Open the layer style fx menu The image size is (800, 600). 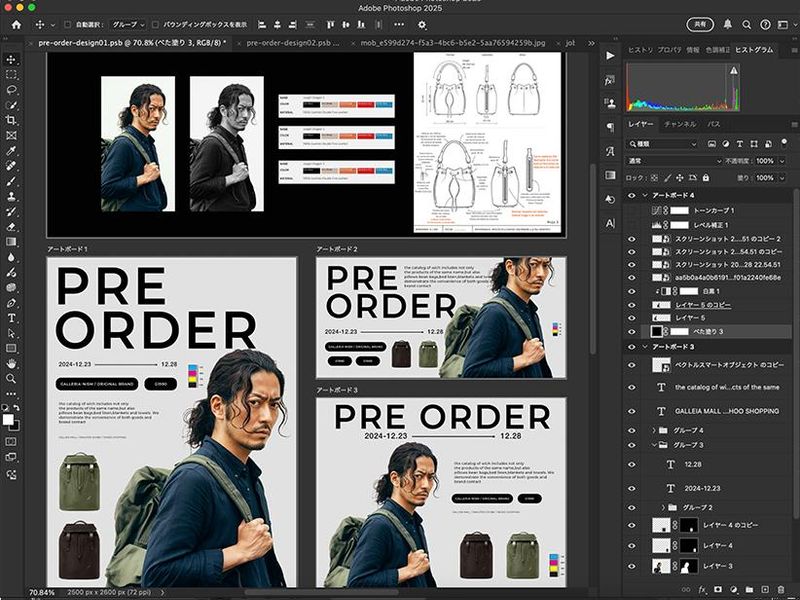[x=704, y=590]
